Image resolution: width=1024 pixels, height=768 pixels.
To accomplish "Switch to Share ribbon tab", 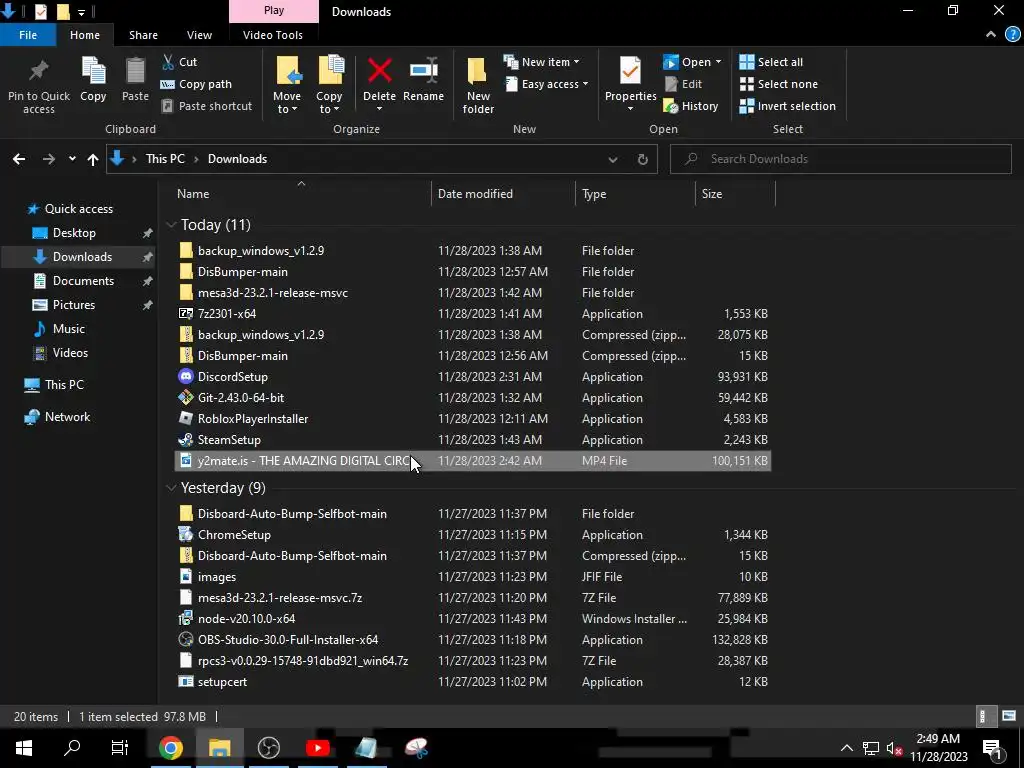I will 143,35.
